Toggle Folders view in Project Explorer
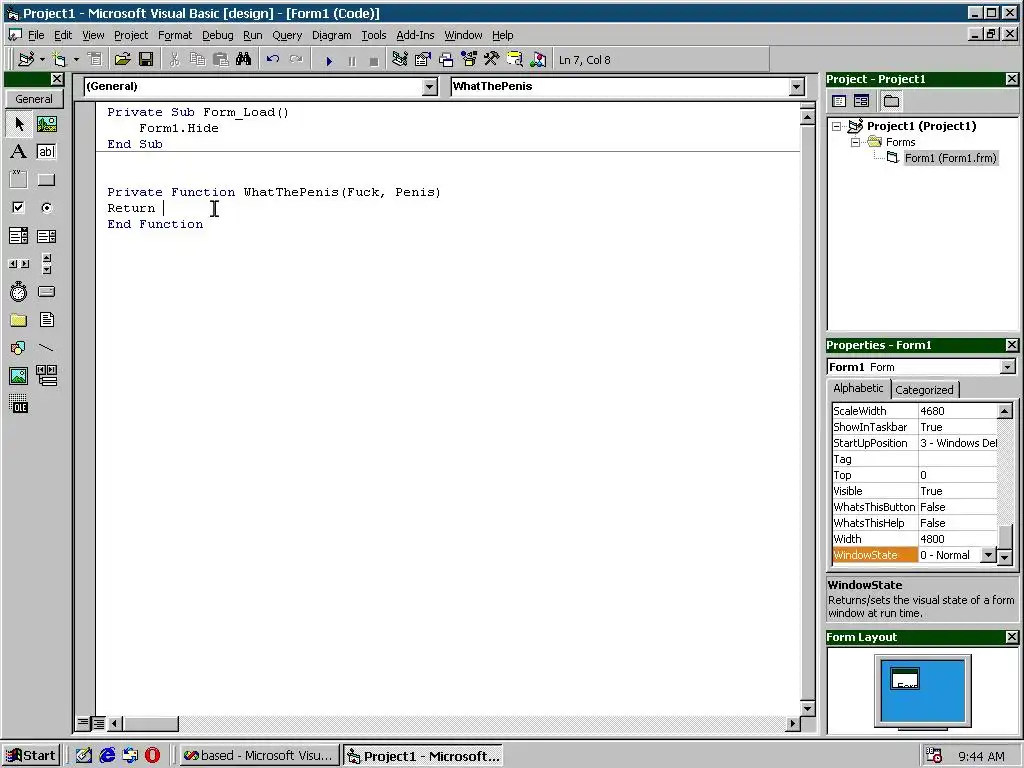The width and height of the screenshot is (1024, 768). tap(891, 101)
